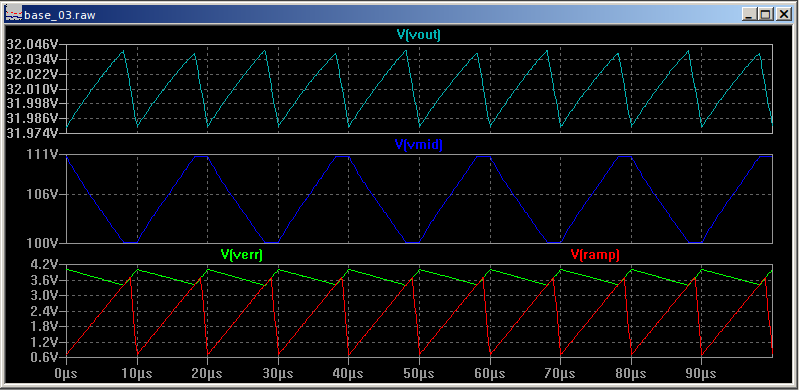Click the 70µs time axis label
The image size is (799, 390).
(x=561, y=374)
